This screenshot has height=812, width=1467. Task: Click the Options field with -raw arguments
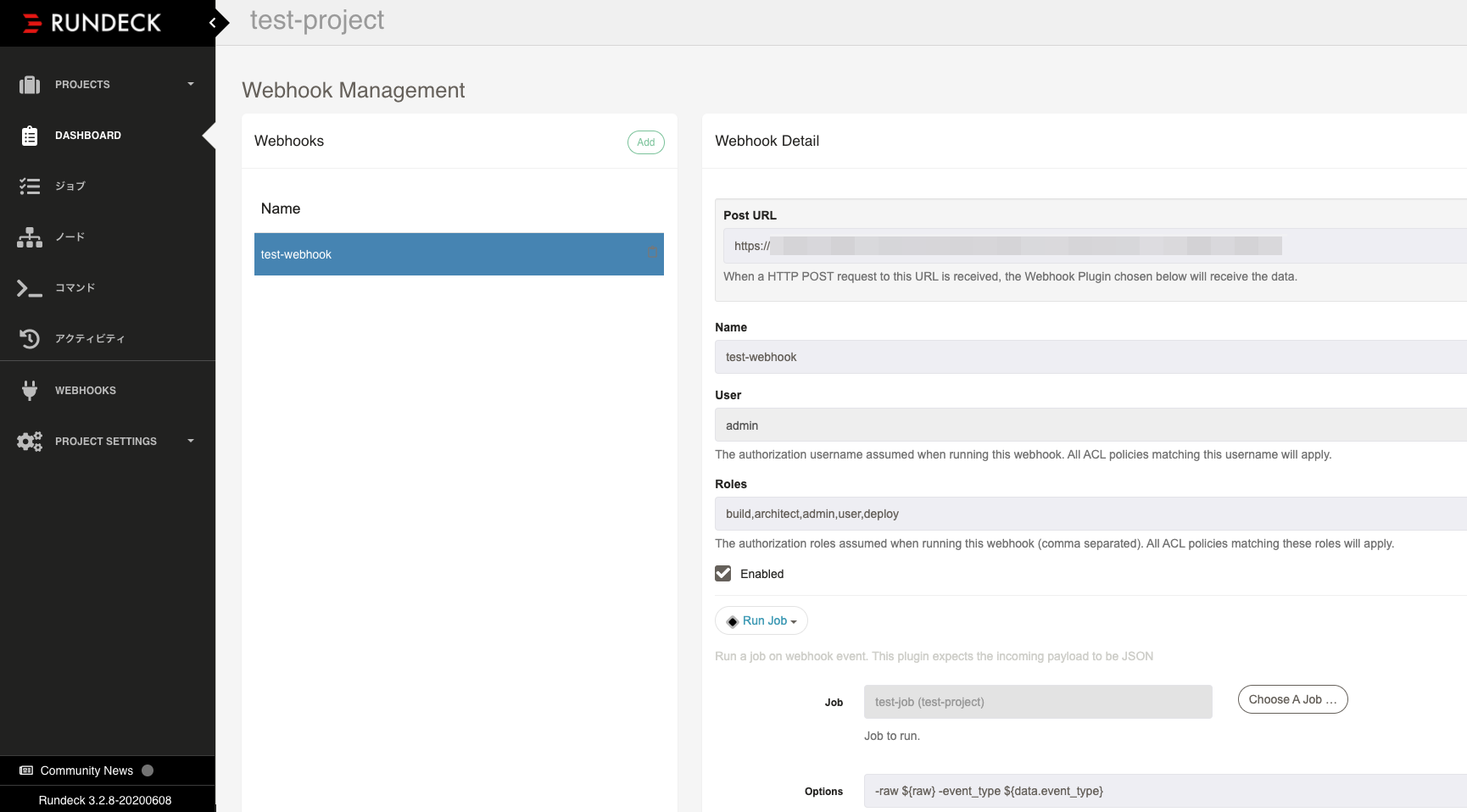[1165, 791]
